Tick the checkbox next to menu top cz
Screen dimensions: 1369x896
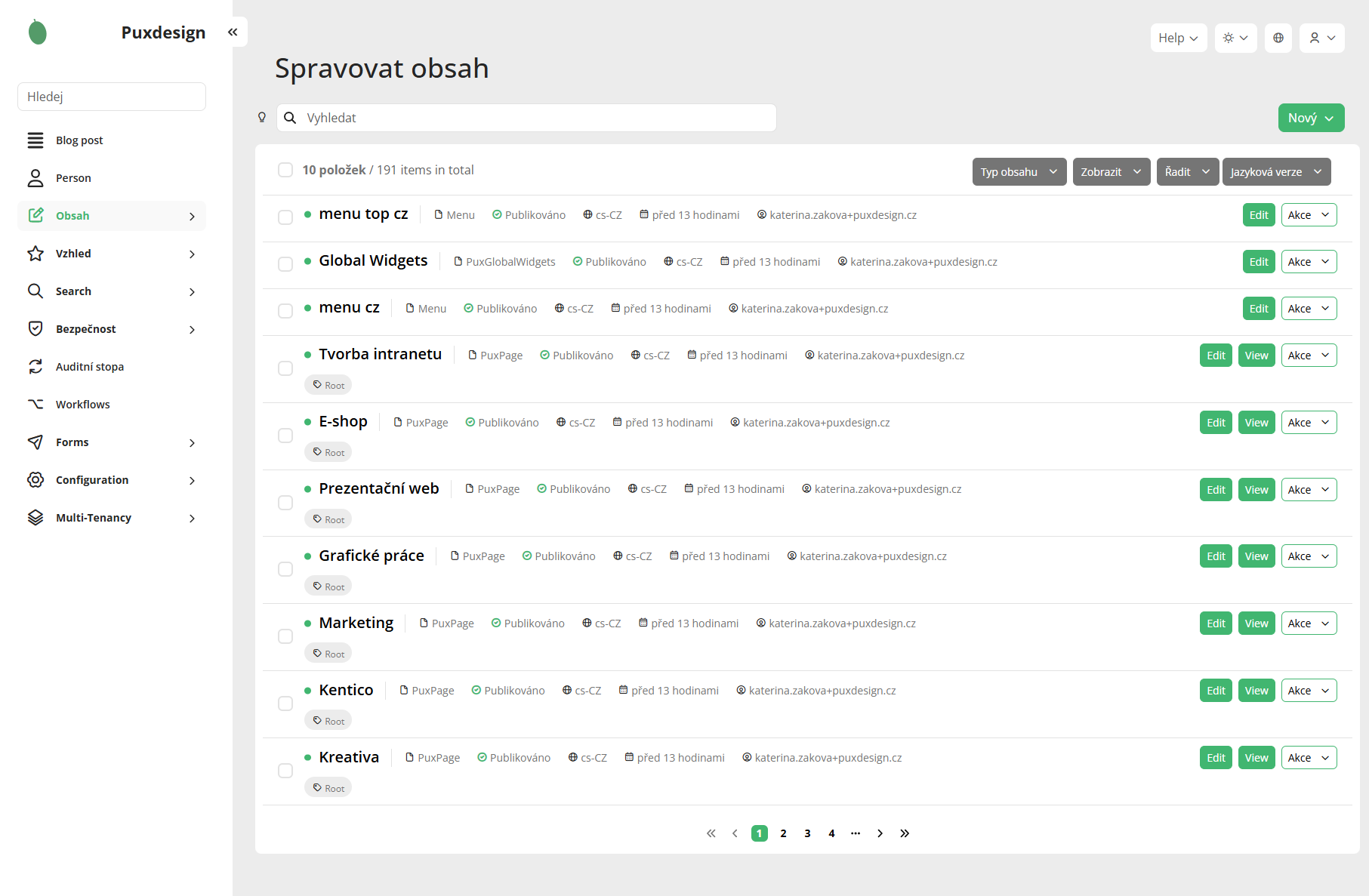[285, 217]
